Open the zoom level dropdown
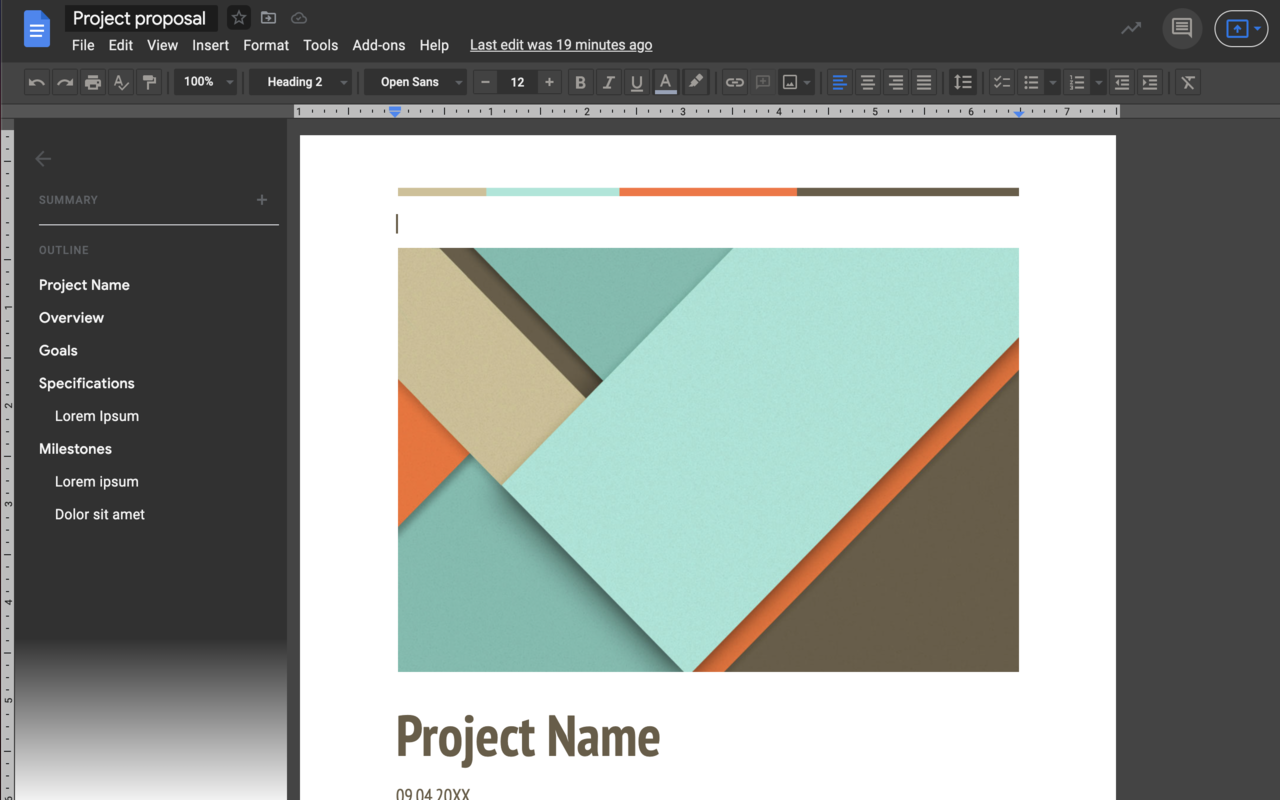 (205, 82)
